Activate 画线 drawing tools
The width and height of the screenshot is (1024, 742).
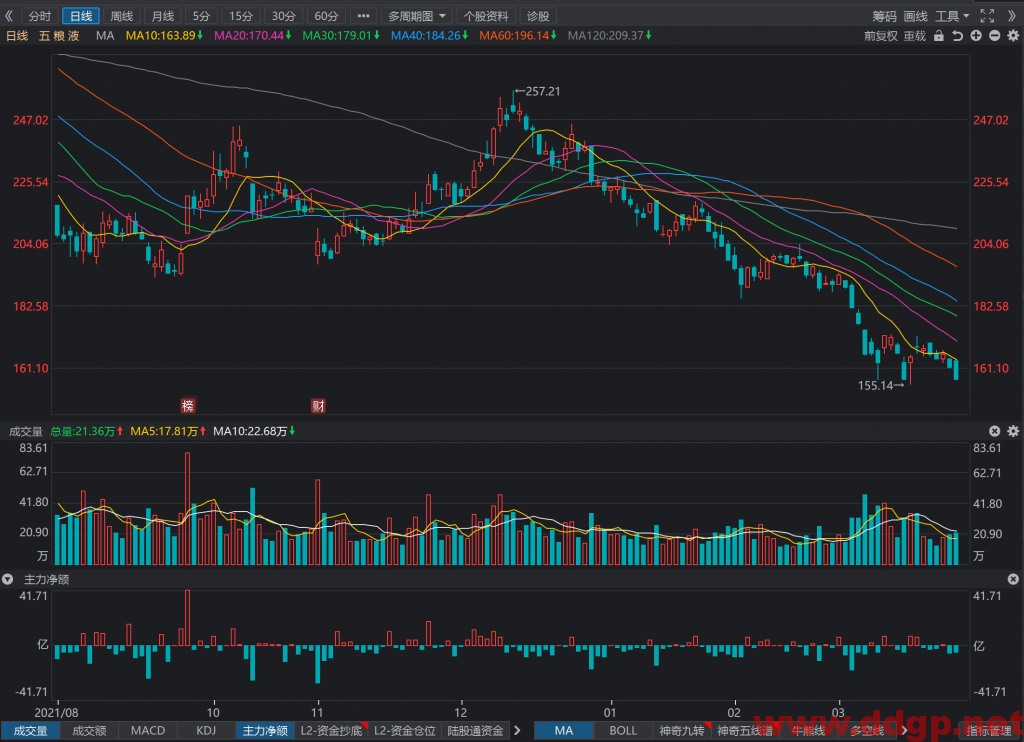(916, 16)
